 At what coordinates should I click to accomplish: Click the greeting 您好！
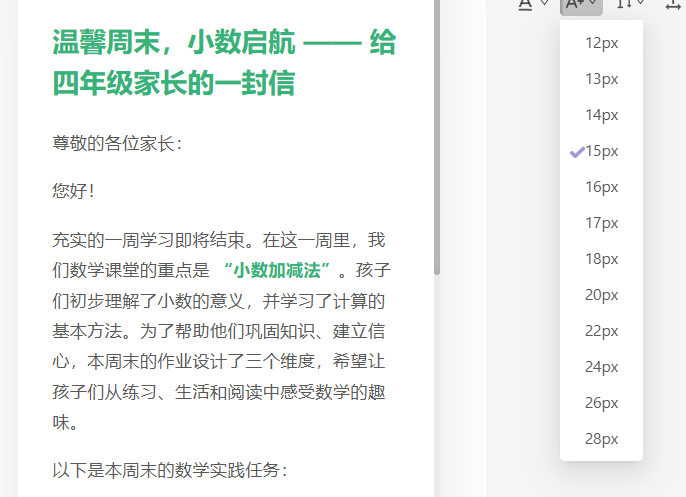pos(74,191)
